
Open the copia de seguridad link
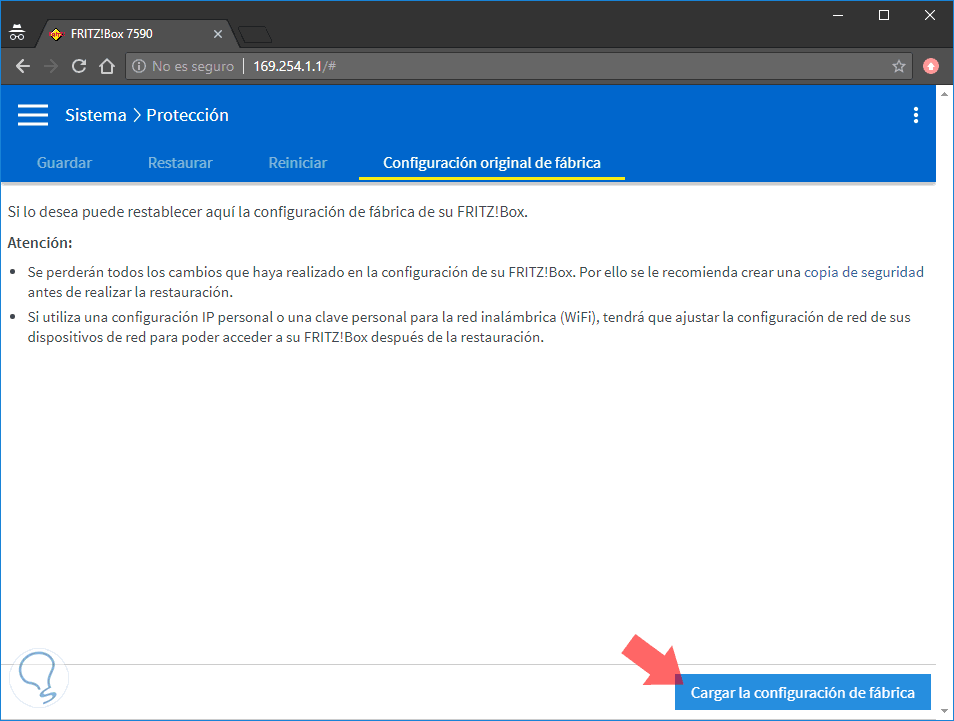864,272
